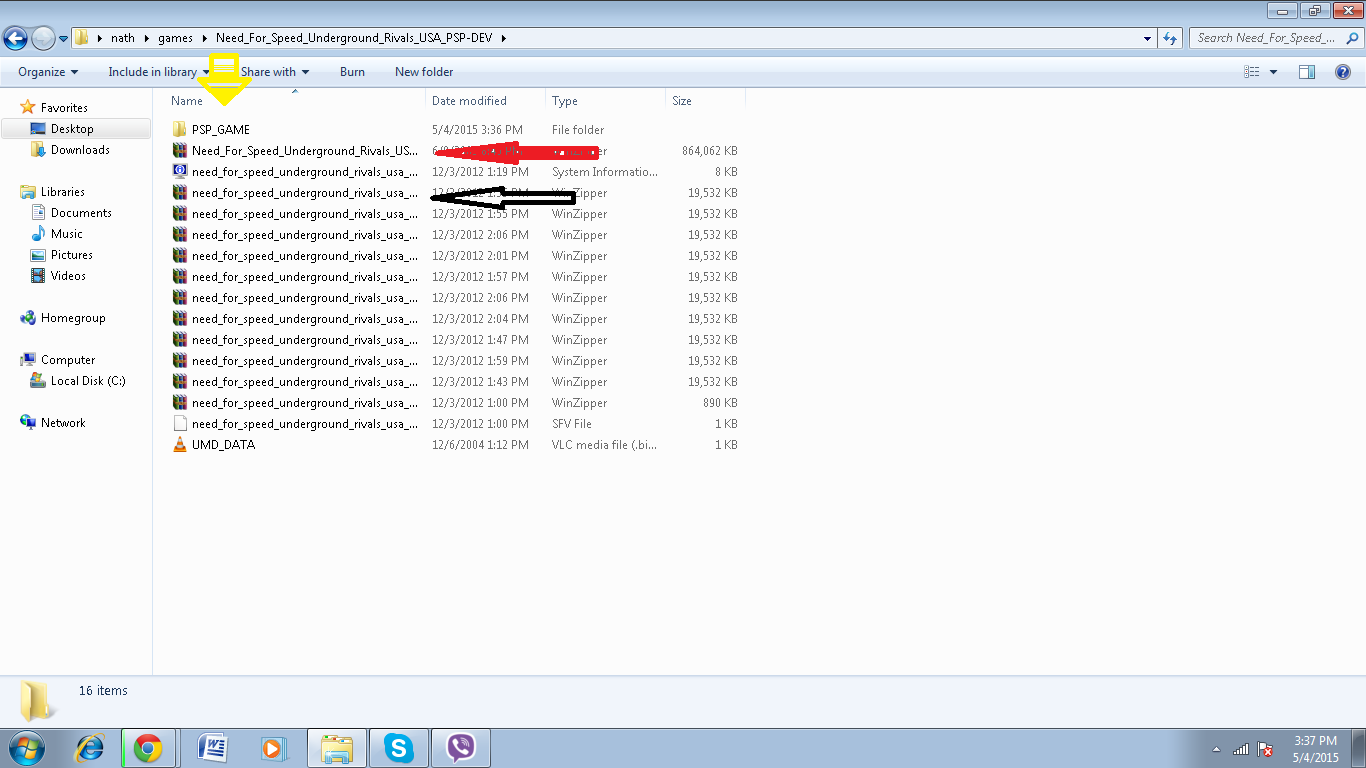Show hidden tray icons arrow
Image resolution: width=1366 pixels, height=768 pixels.
click(1217, 749)
